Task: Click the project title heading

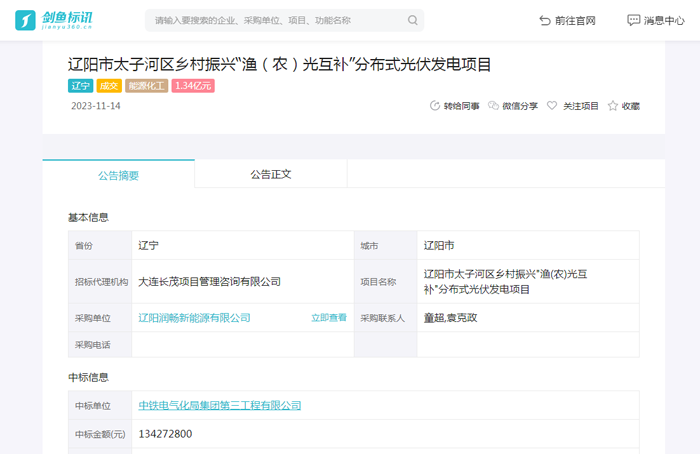Action: click(279, 64)
